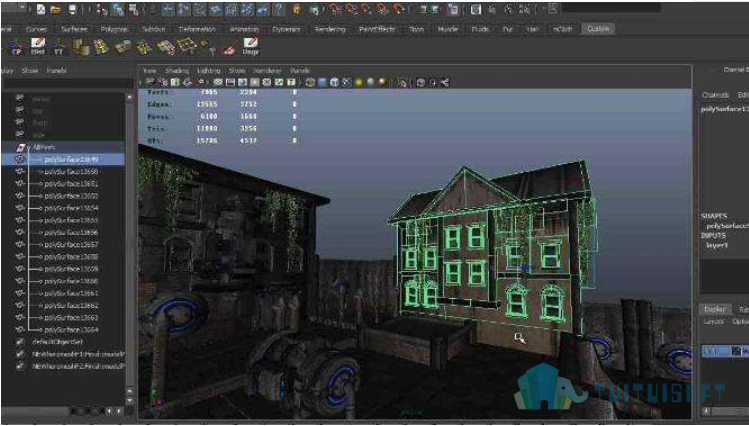Switch to the Curves shelf tab
The image size is (749, 426).
pyautogui.click(x=36, y=29)
